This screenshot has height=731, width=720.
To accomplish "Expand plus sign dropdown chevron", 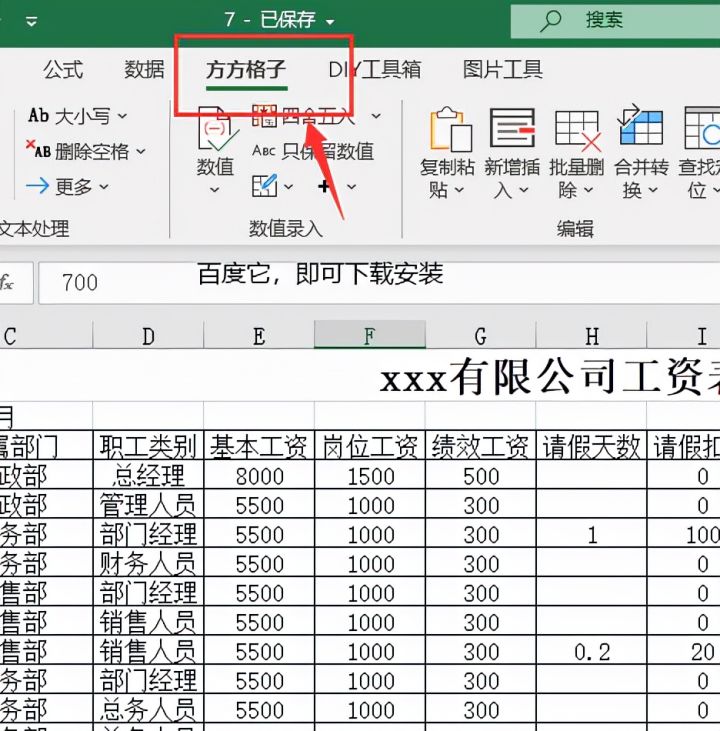I will click(352, 187).
